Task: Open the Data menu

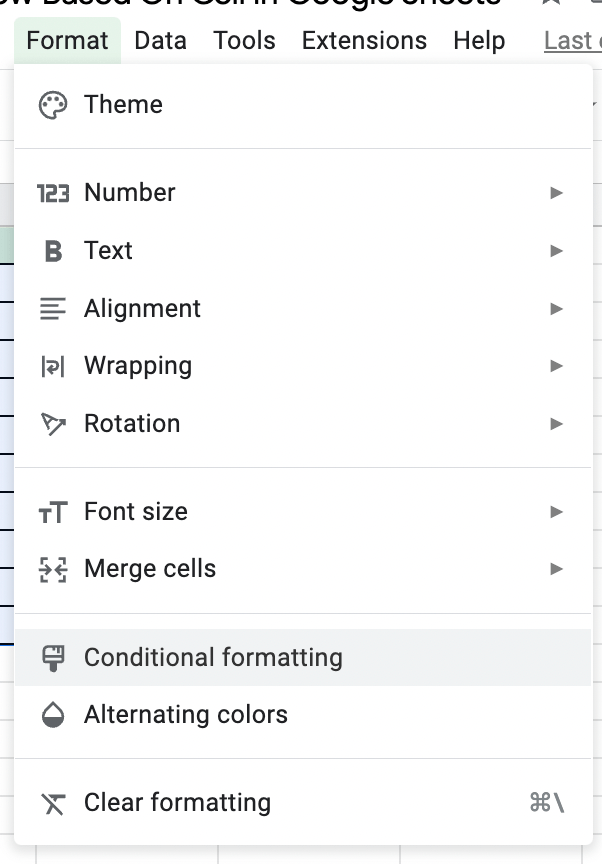Action: coord(160,41)
